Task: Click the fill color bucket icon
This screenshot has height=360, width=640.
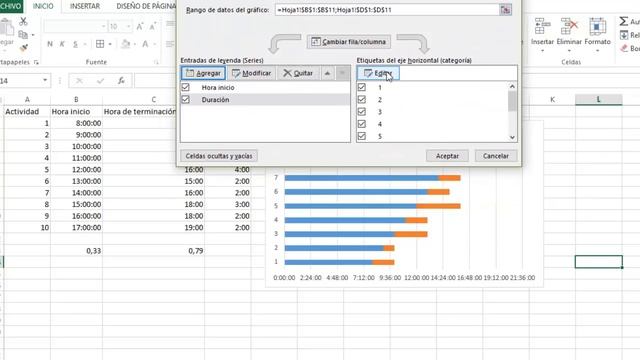Action: point(126,44)
